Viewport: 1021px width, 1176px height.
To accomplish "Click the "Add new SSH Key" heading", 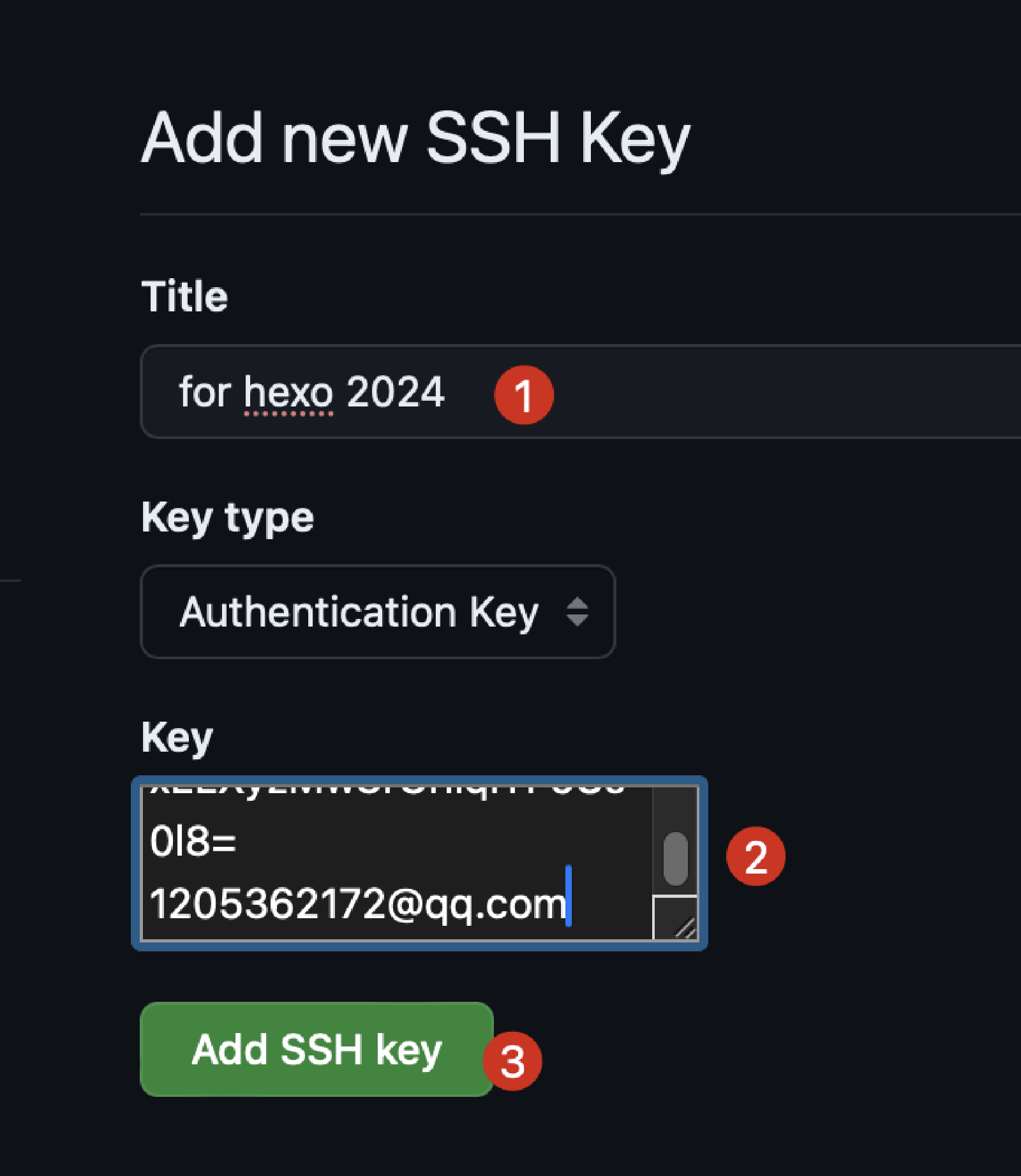I will (415, 138).
